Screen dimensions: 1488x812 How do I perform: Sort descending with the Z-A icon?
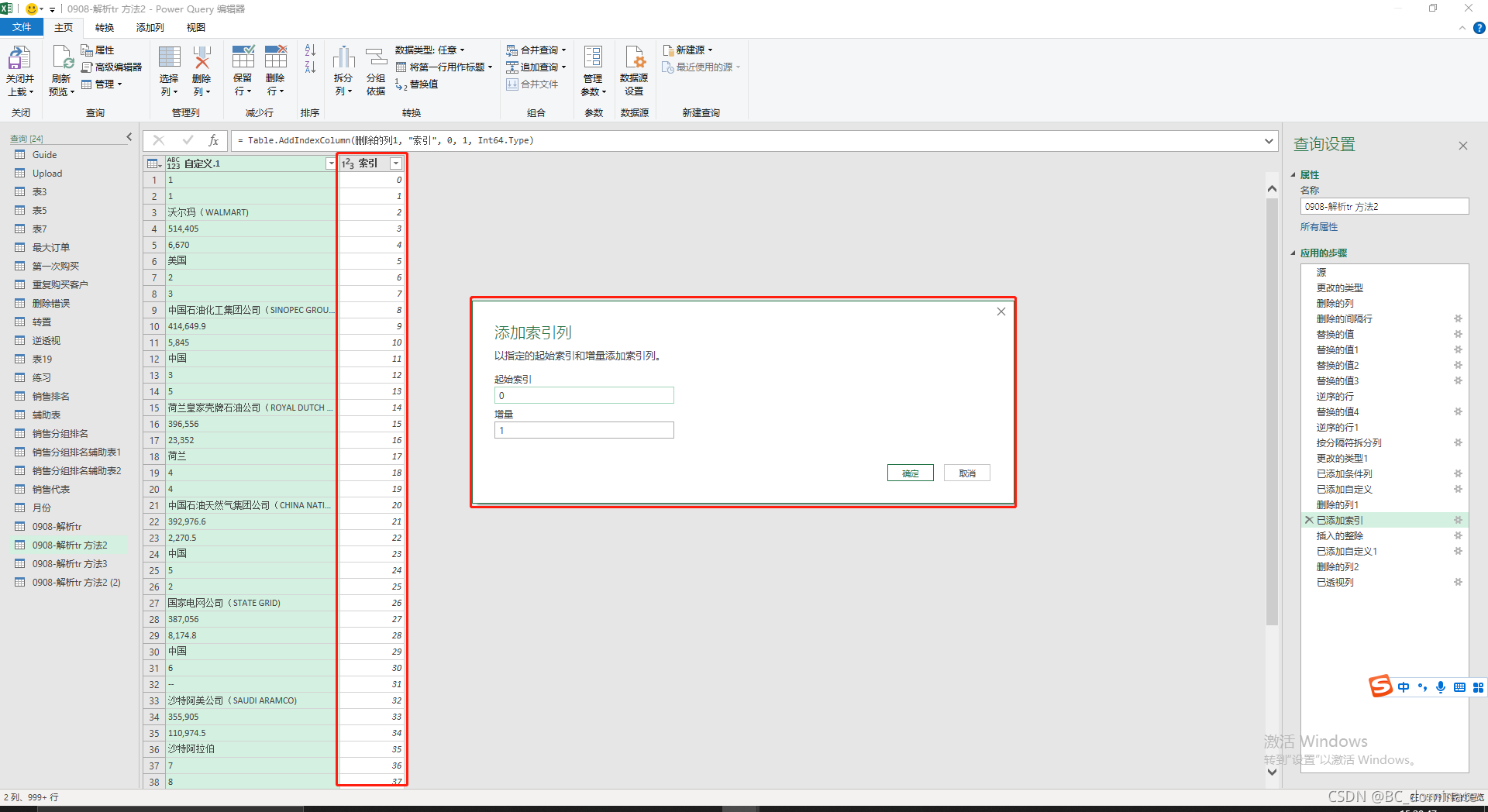coord(310,67)
